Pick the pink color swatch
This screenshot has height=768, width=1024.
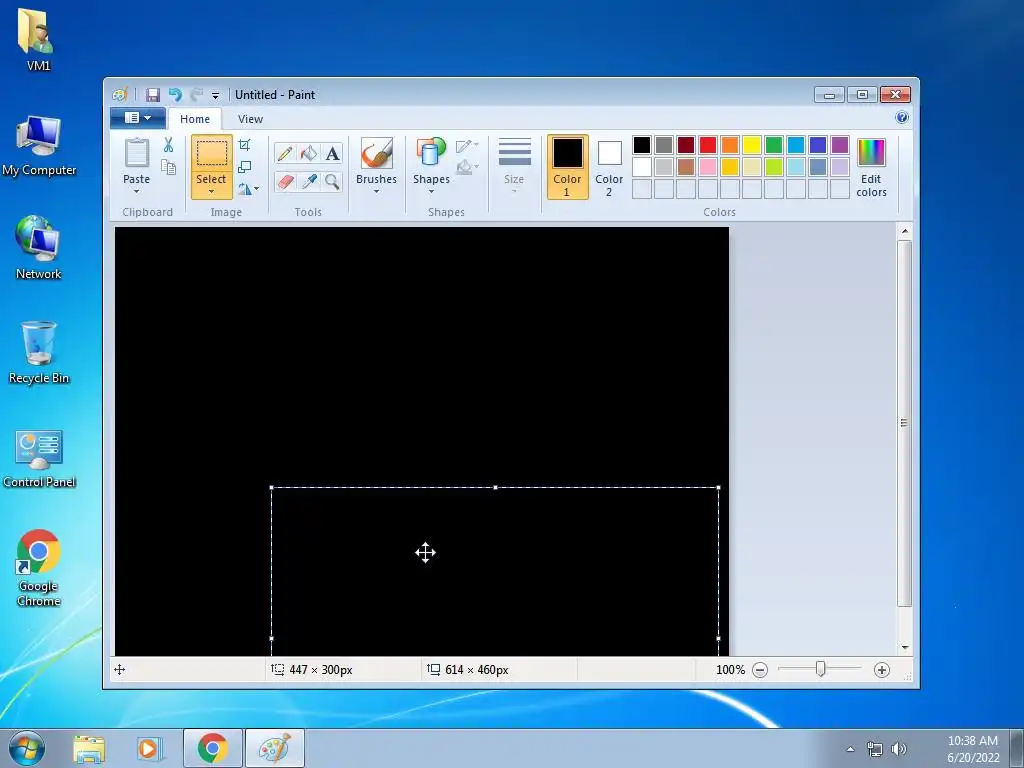tap(708, 167)
